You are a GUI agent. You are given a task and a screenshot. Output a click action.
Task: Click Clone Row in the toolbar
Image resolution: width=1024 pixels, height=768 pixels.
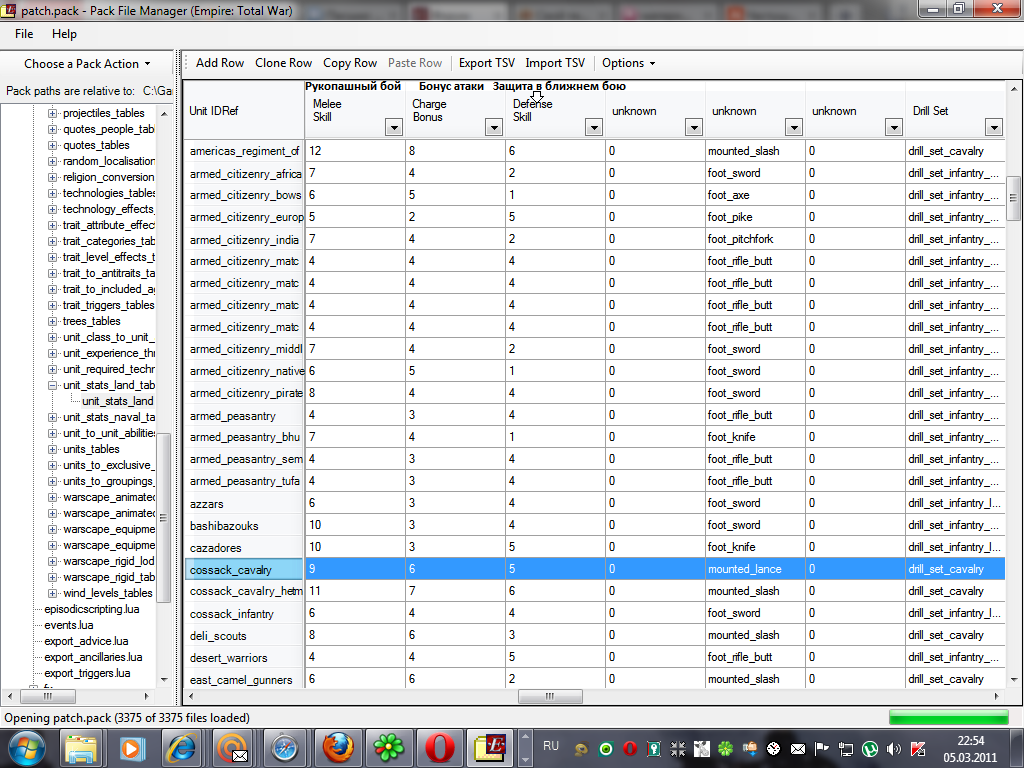point(283,63)
